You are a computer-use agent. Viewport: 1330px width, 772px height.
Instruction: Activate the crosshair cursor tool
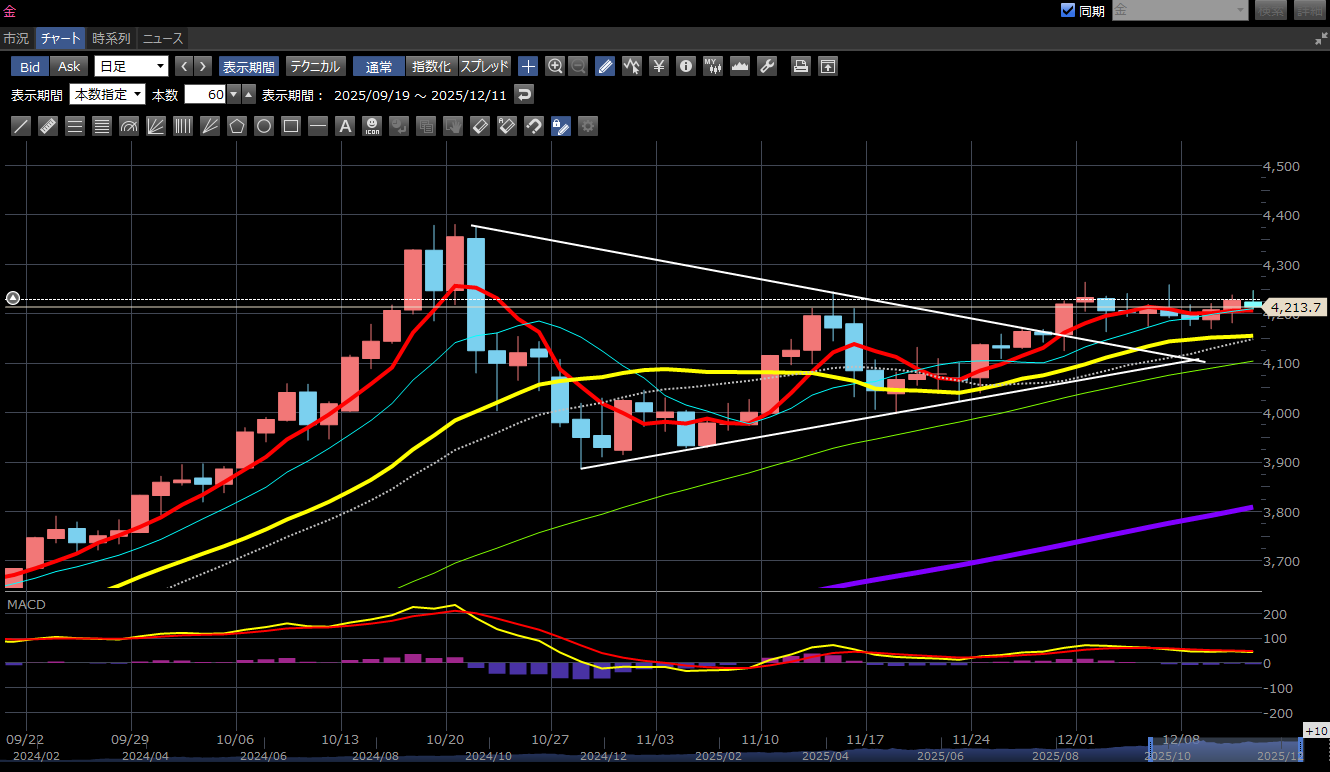528,67
